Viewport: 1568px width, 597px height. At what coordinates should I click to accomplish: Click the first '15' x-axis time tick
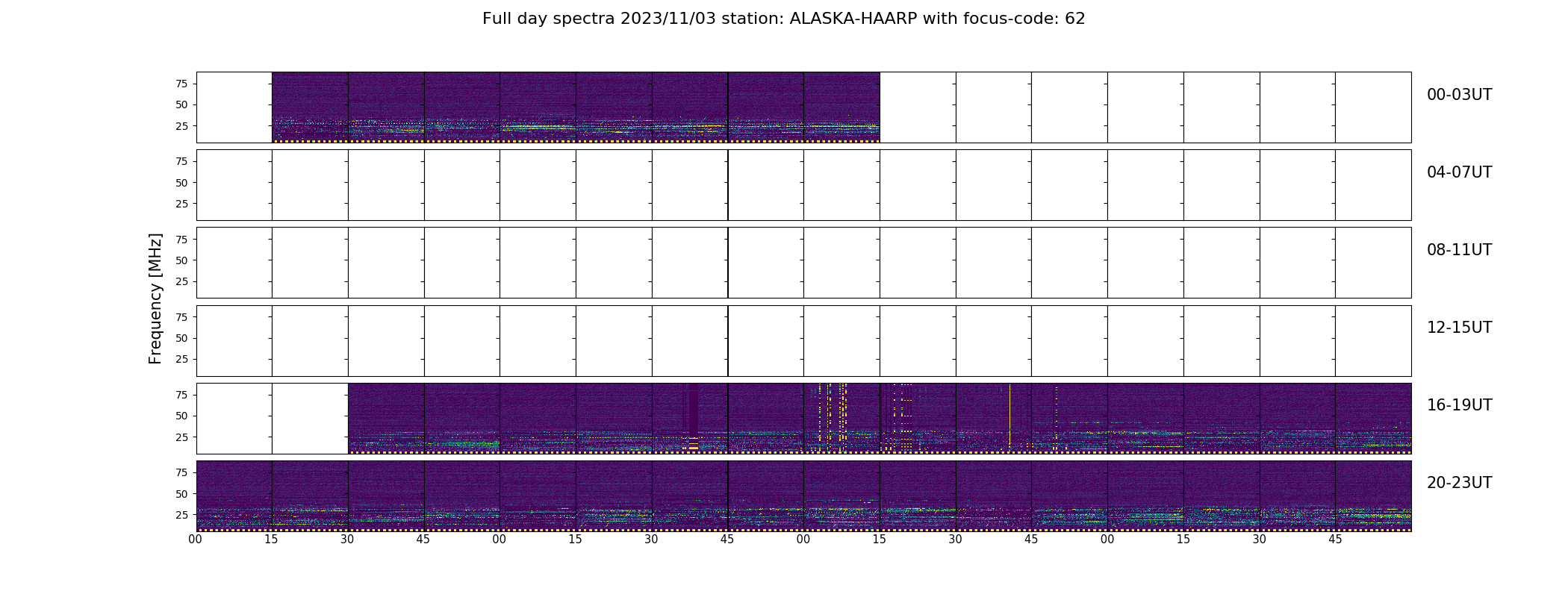[x=271, y=539]
